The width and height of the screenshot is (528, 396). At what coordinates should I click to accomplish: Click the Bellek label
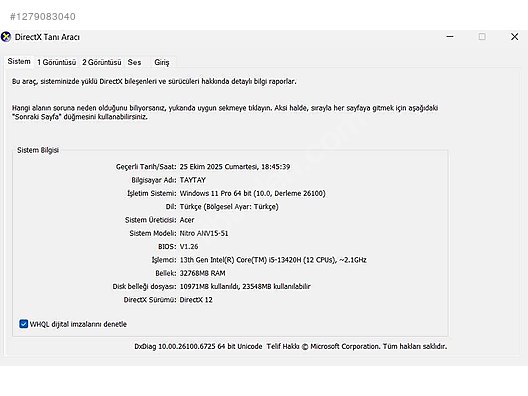[166, 273]
